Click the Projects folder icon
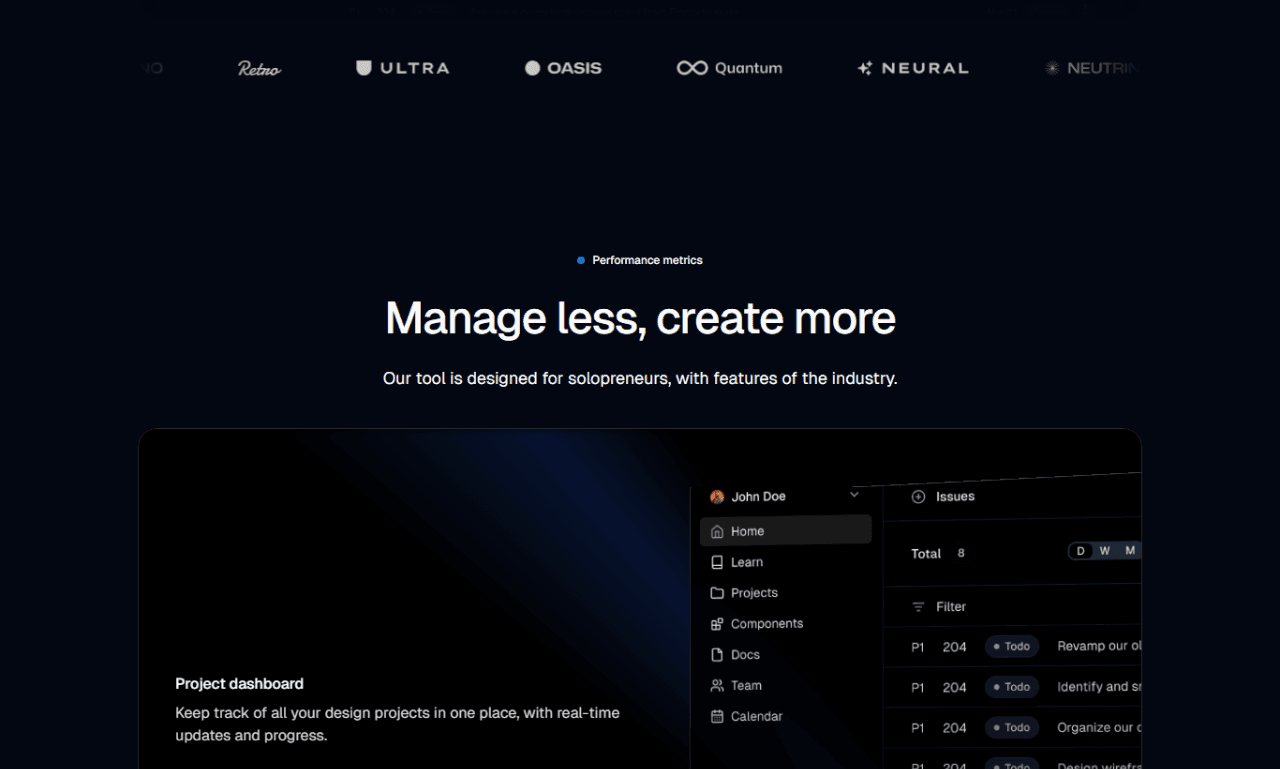Image resolution: width=1280 pixels, height=769 pixels. click(717, 593)
